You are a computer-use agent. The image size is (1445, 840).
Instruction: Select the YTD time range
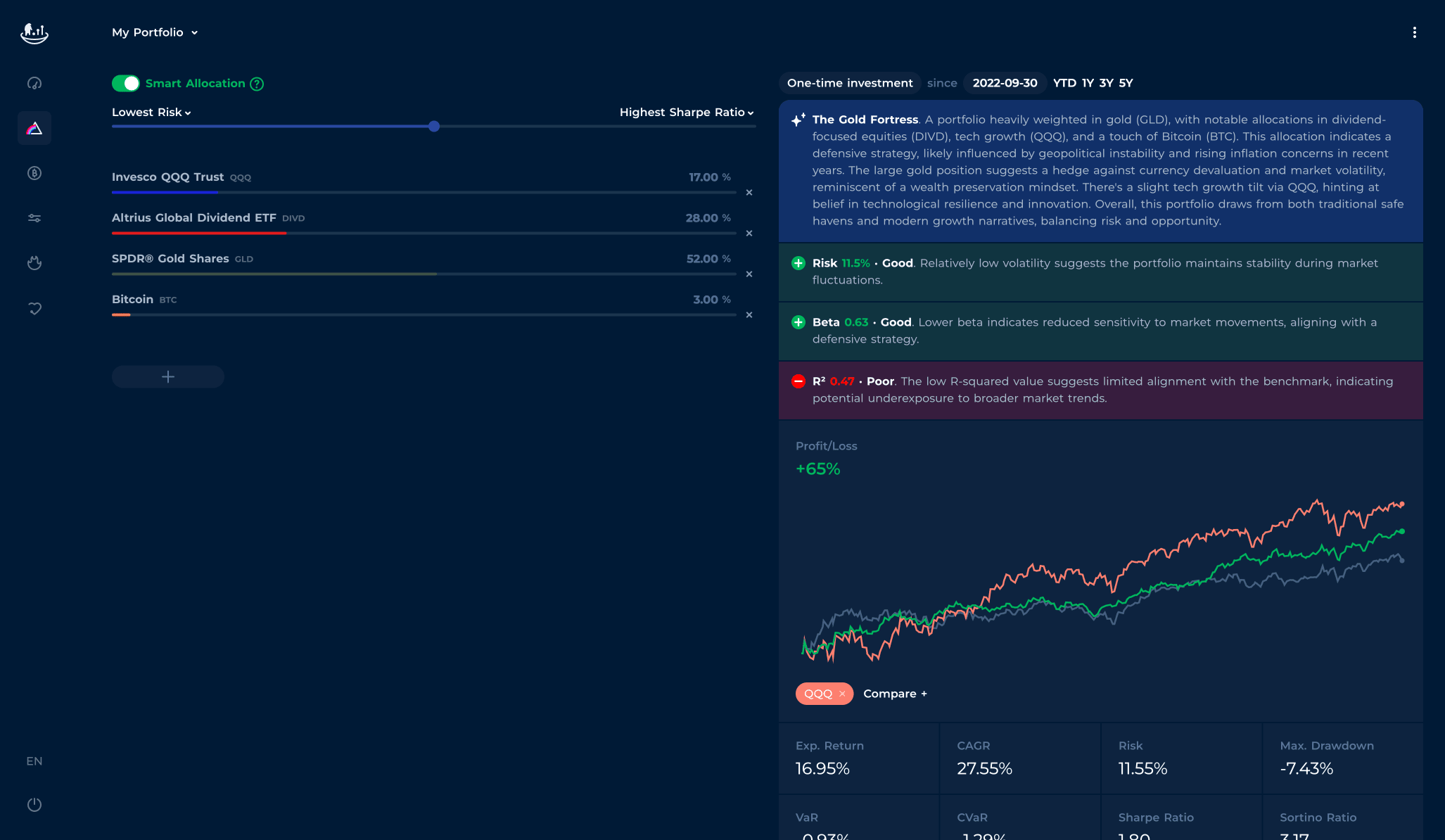(1064, 83)
